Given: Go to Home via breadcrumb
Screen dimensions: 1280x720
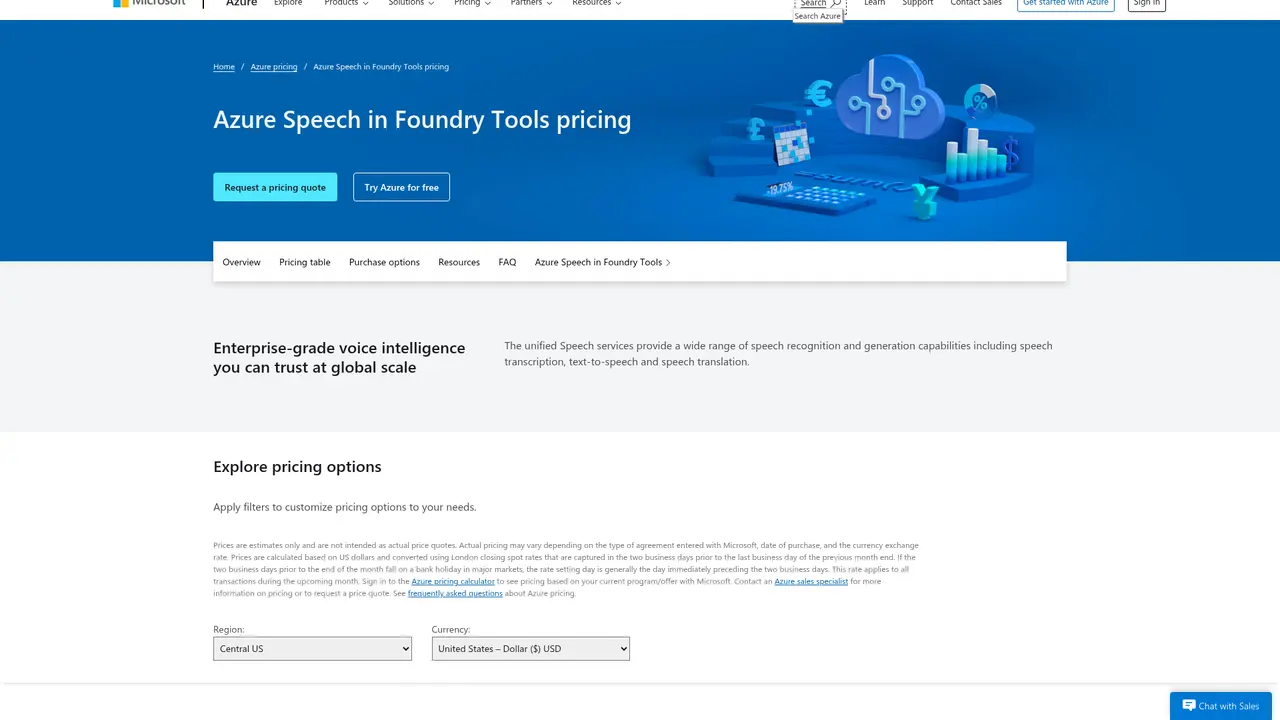Looking at the screenshot, I should click(x=224, y=67).
